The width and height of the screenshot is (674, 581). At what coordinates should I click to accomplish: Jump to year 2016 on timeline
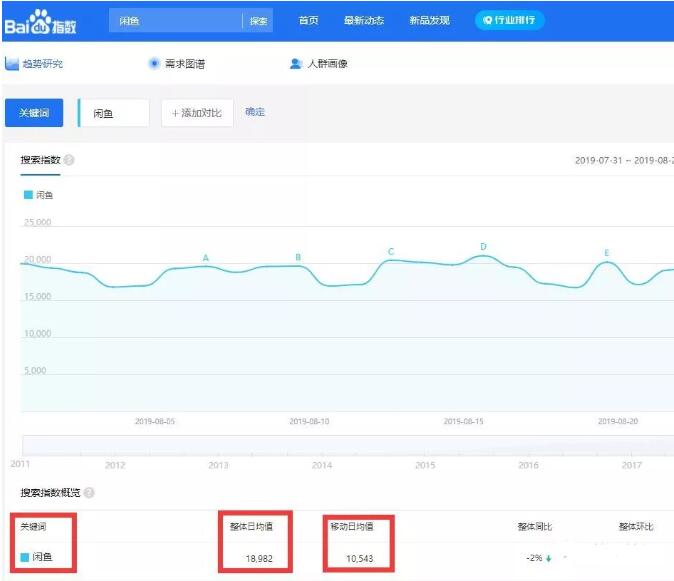528,465
